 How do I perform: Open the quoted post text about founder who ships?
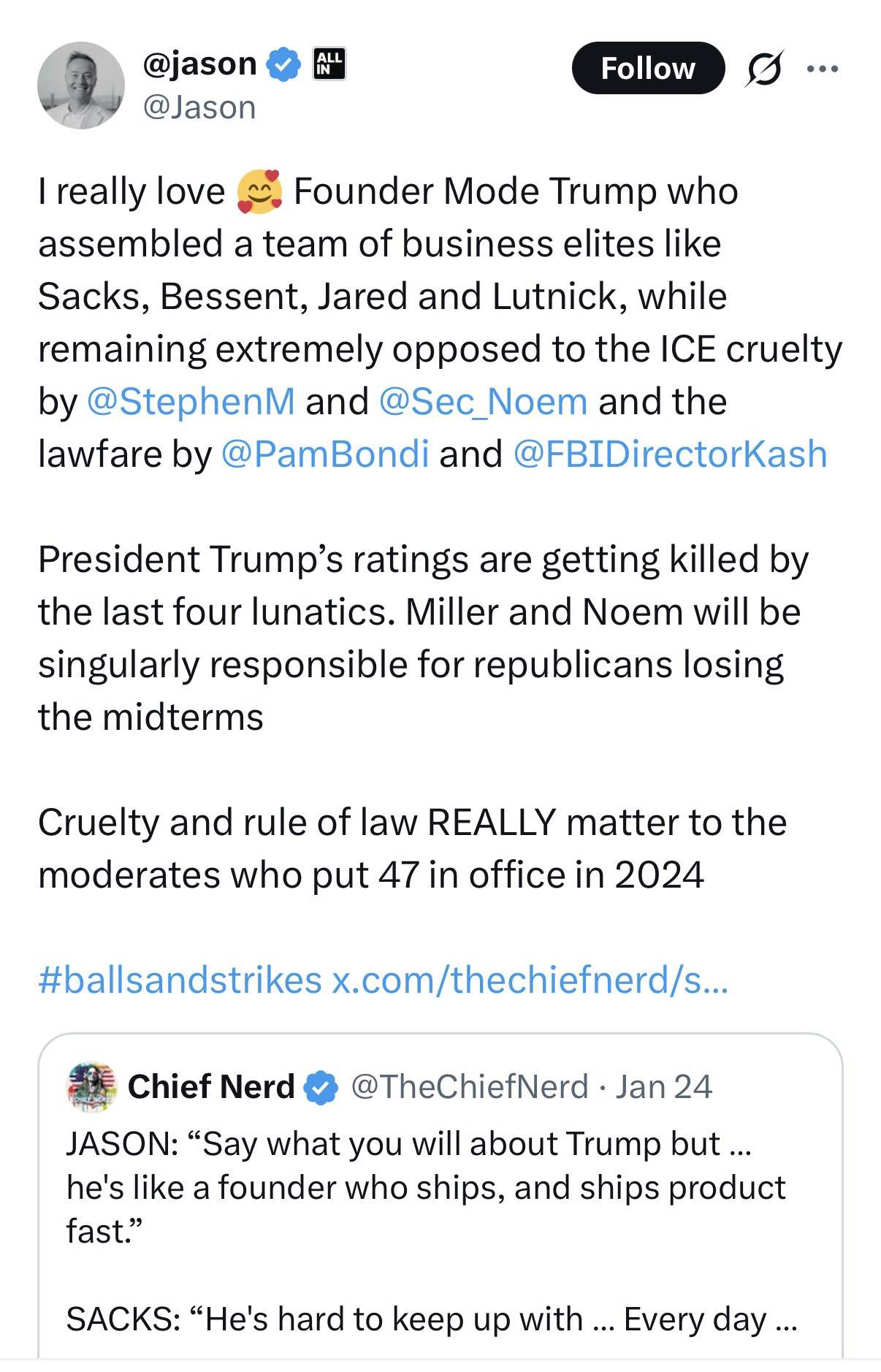pyautogui.click(x=425, y=1187)
